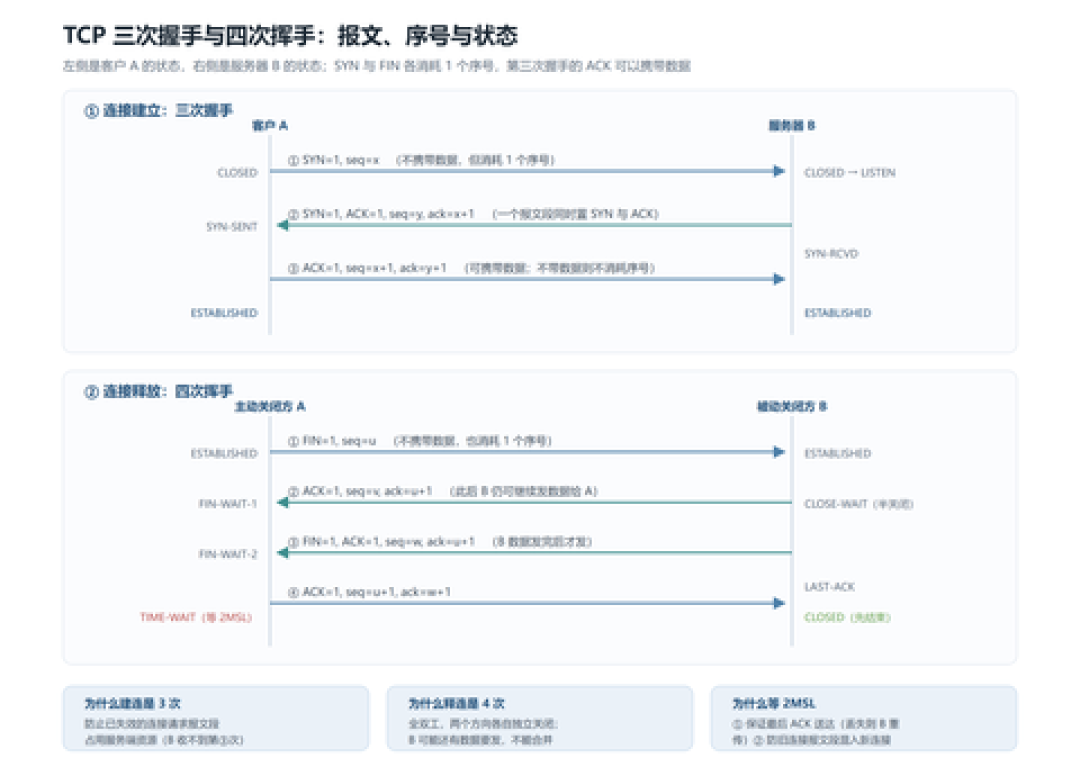Click the 'LAST-ACK' state label

click(829, 587)
